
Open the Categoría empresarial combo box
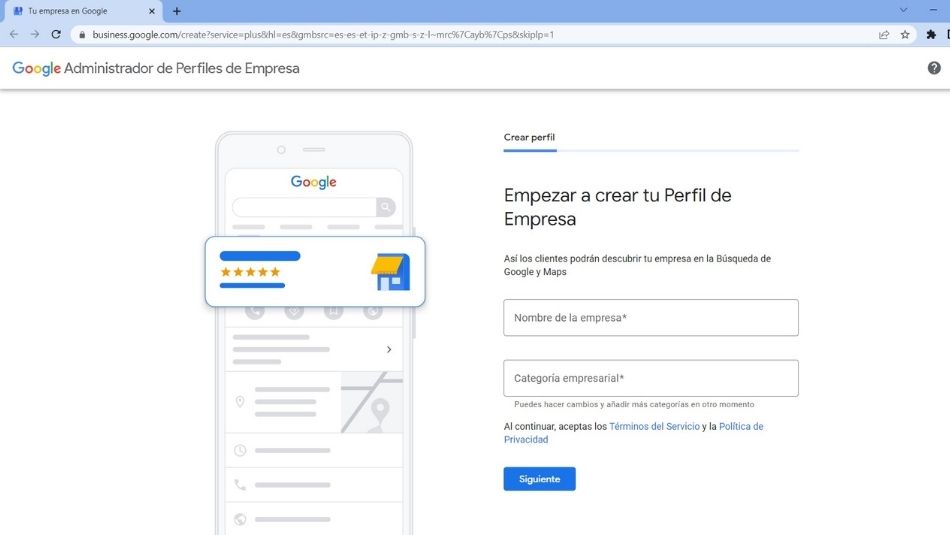[651, 378]
